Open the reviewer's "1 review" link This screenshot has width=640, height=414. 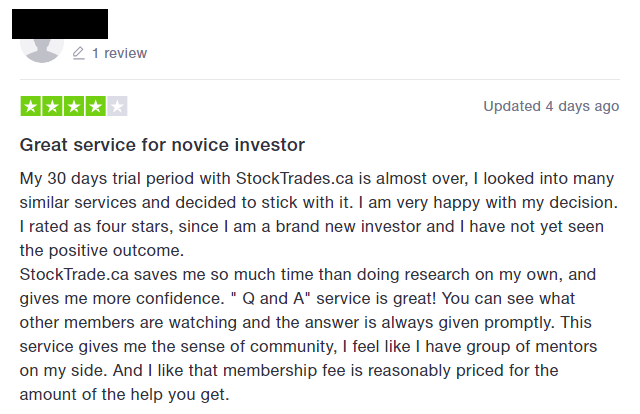pos(119,53)
